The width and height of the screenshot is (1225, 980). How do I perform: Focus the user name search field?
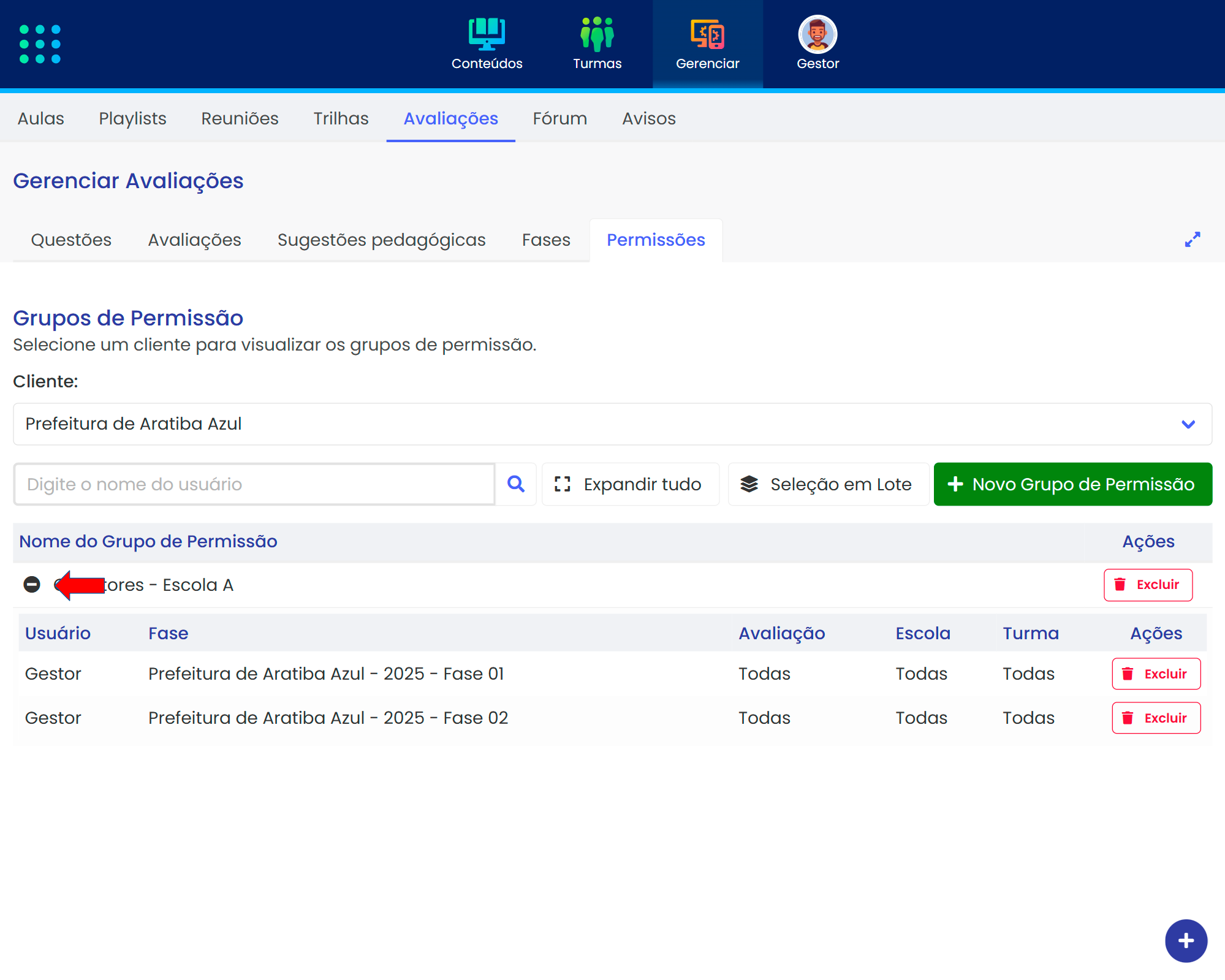[x=254, y=484]
